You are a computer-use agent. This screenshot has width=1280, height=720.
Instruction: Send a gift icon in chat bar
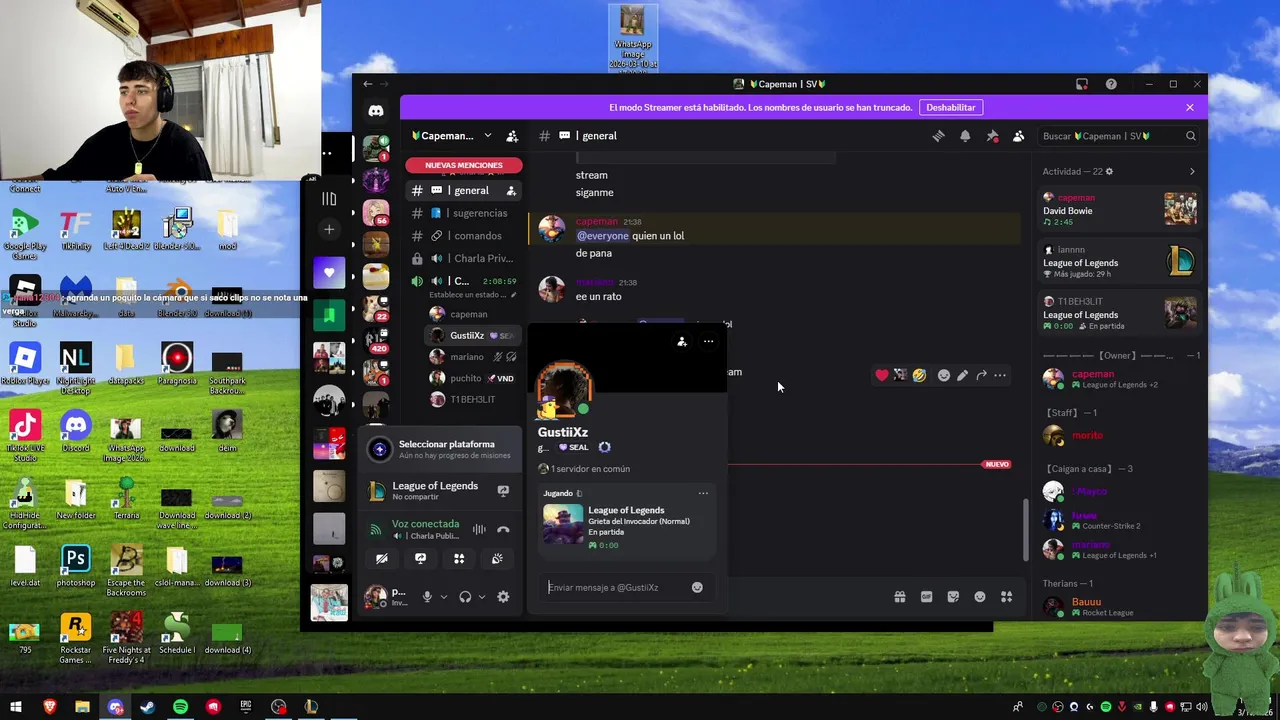(899, 597)
